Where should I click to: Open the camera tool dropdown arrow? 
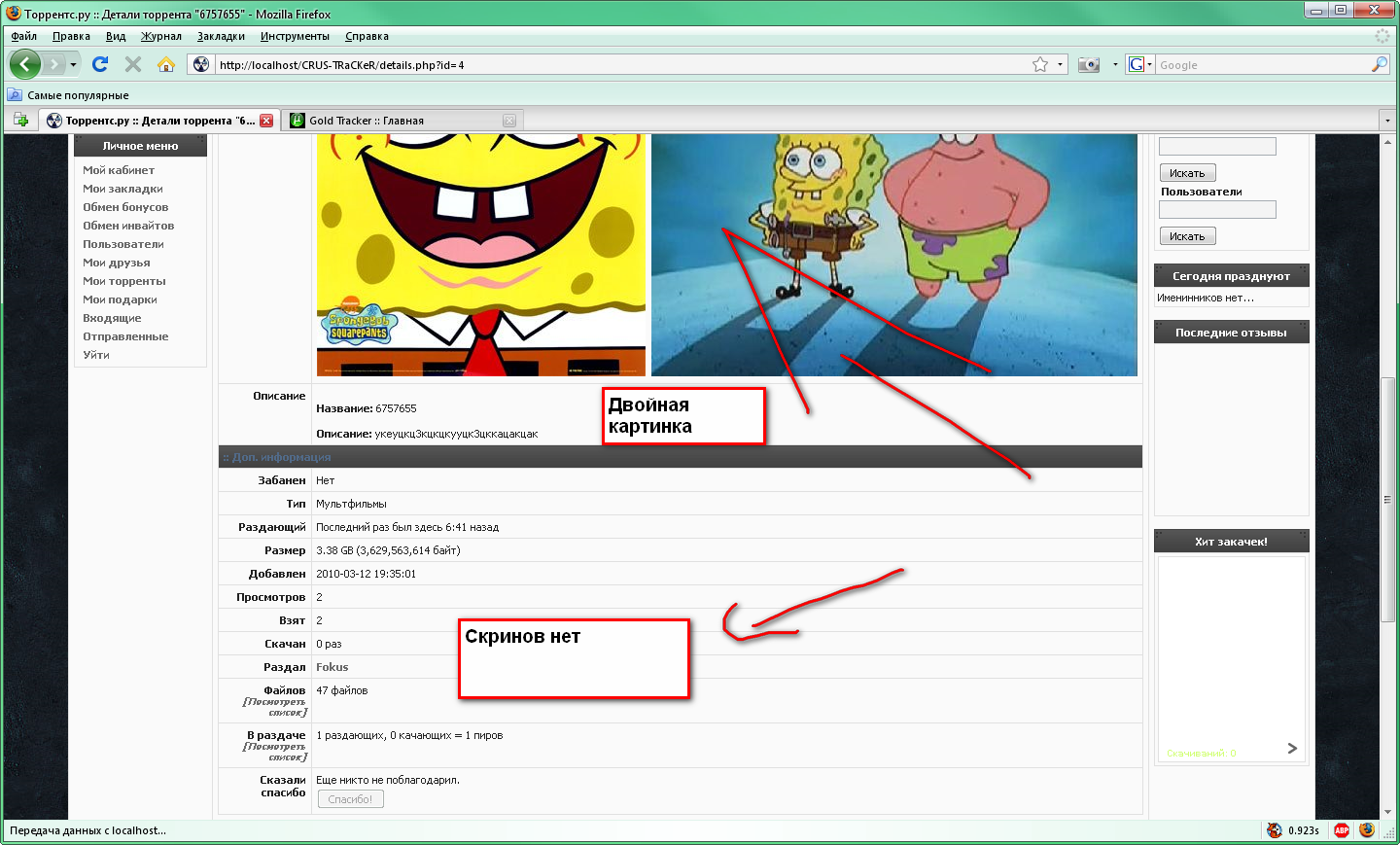pyautogui.click(x=1115, y=64)
